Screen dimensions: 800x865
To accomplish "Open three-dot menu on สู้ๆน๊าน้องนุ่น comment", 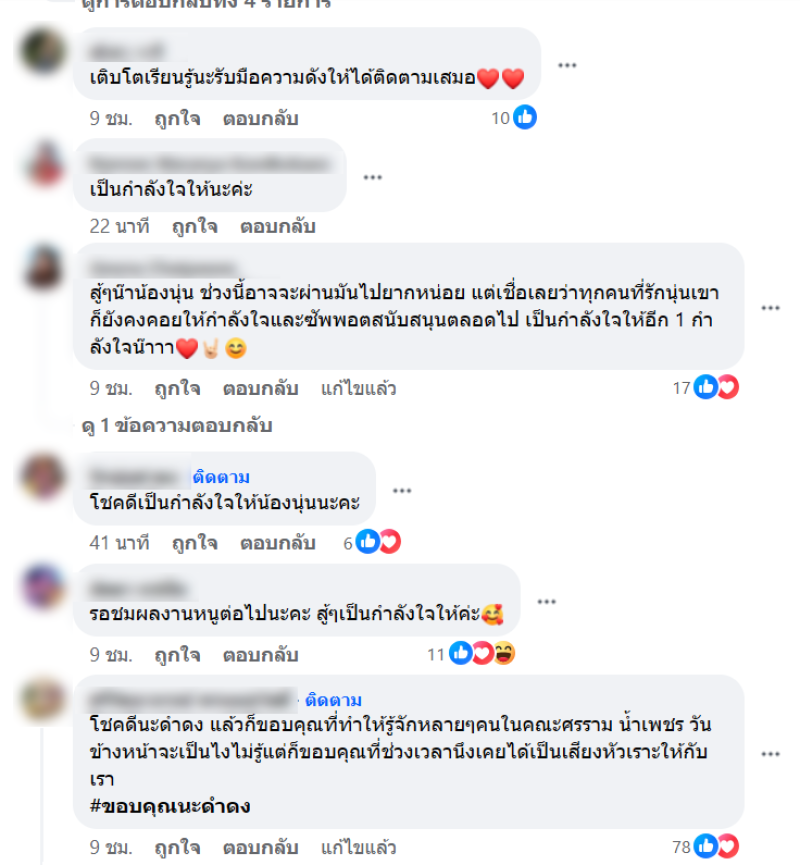I will tap(770, 308).
